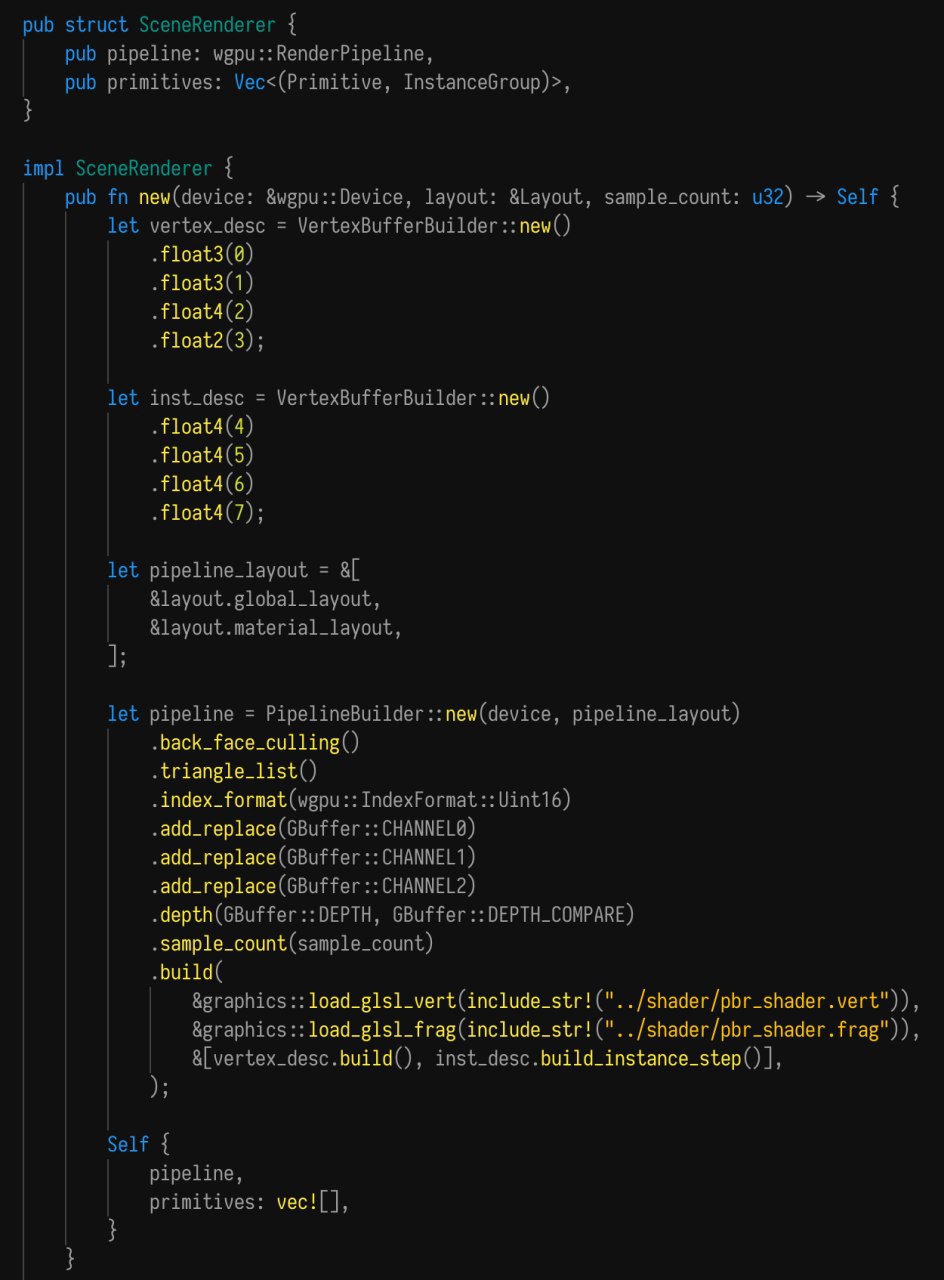Click the '.float4(7);' call

click(207, 513)
